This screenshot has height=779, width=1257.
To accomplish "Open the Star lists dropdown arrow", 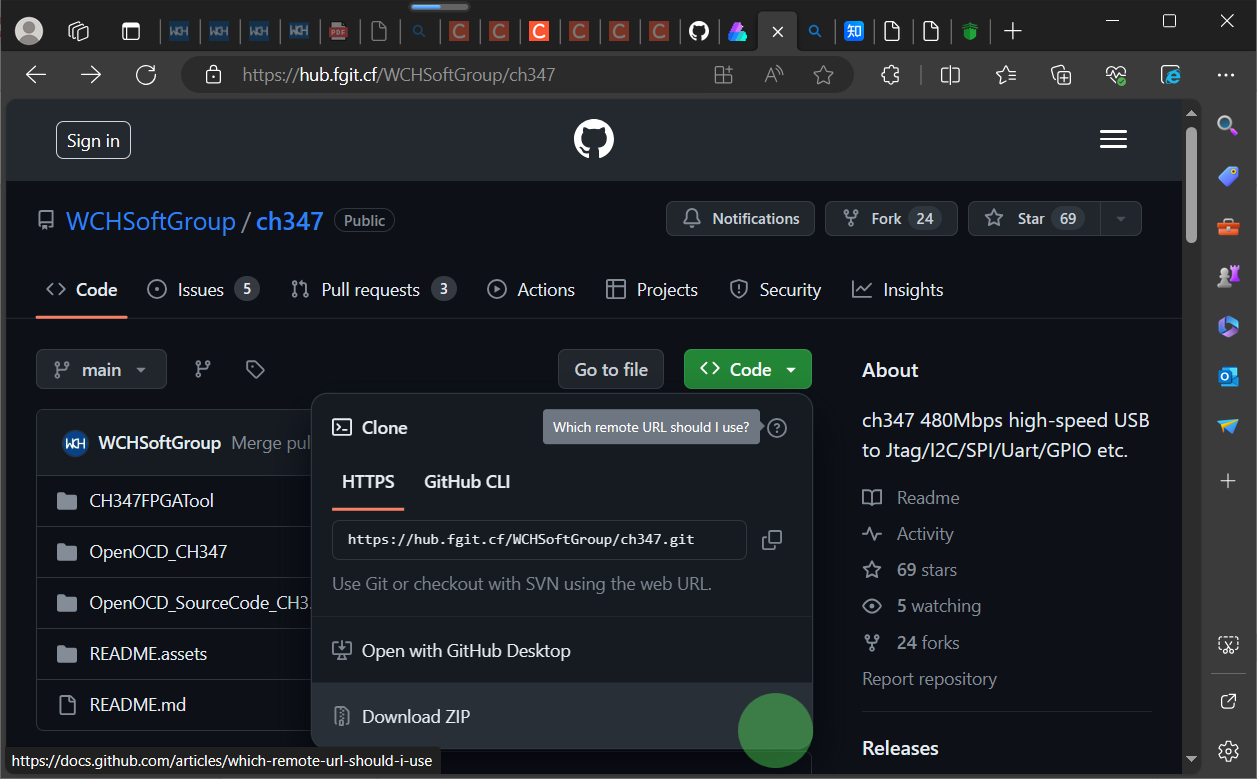I will (x=1121, y=219).
